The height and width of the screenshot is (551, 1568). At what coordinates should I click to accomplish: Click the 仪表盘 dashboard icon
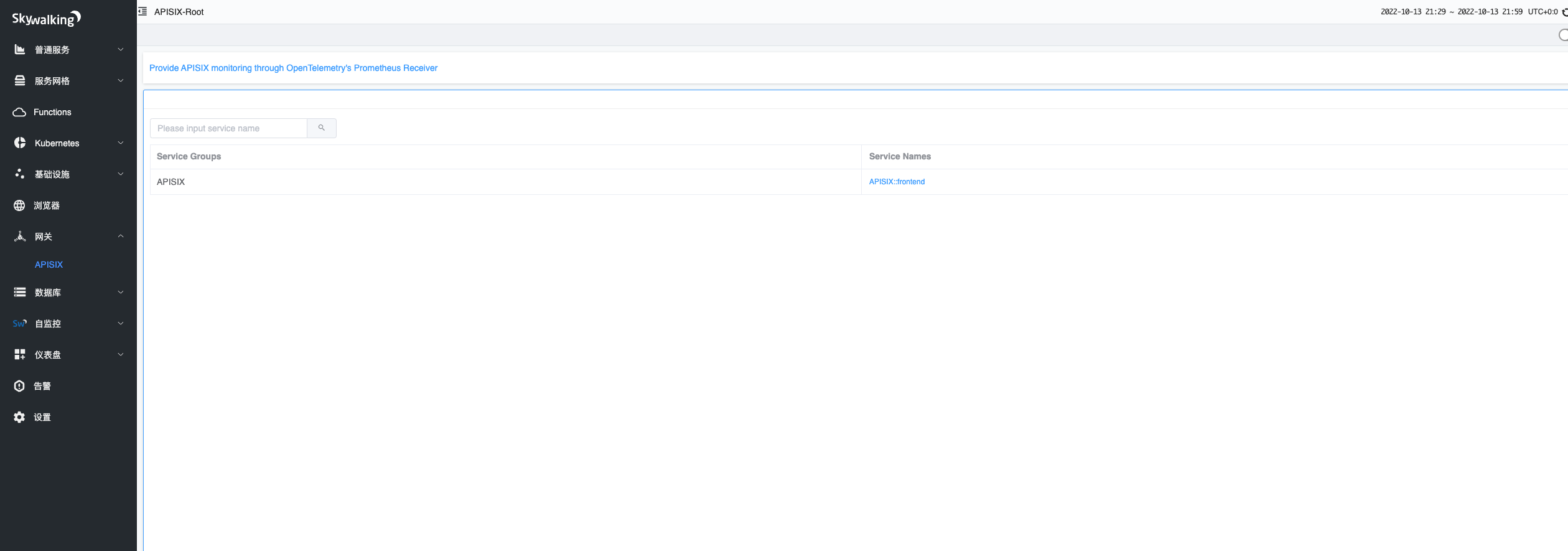point(20,355)
